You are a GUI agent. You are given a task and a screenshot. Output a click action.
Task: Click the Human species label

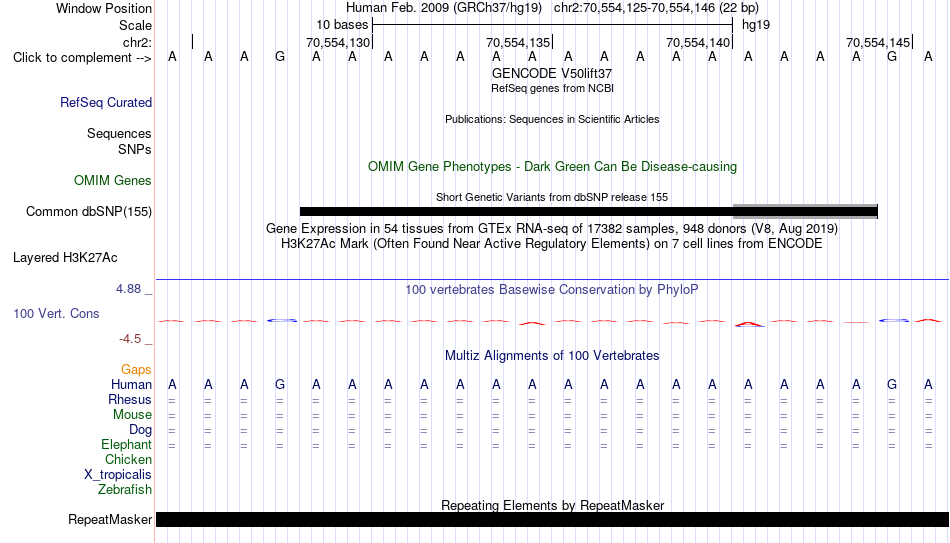tap(131, 385)
